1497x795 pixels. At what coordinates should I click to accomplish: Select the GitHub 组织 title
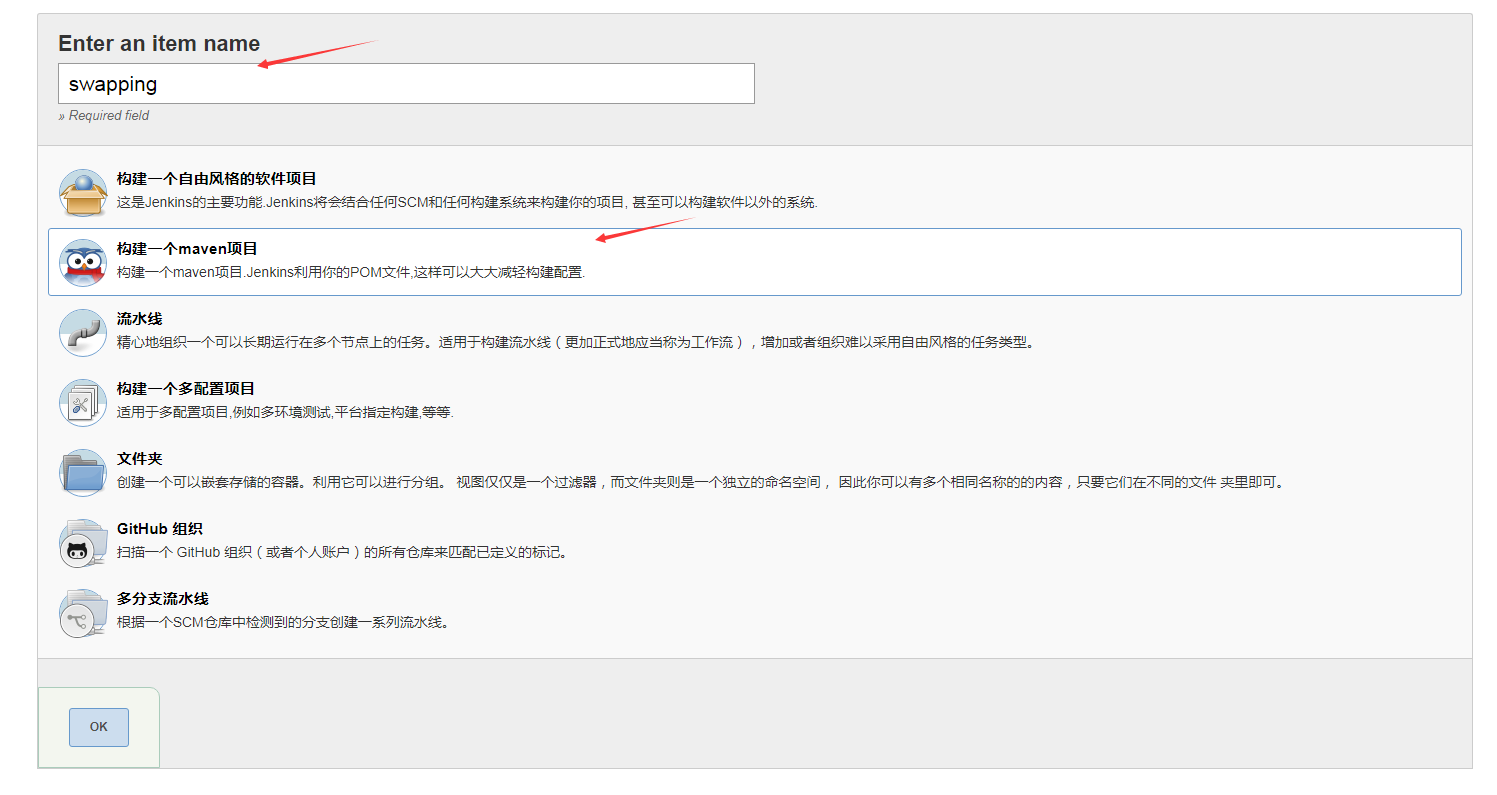click(160, 529)
